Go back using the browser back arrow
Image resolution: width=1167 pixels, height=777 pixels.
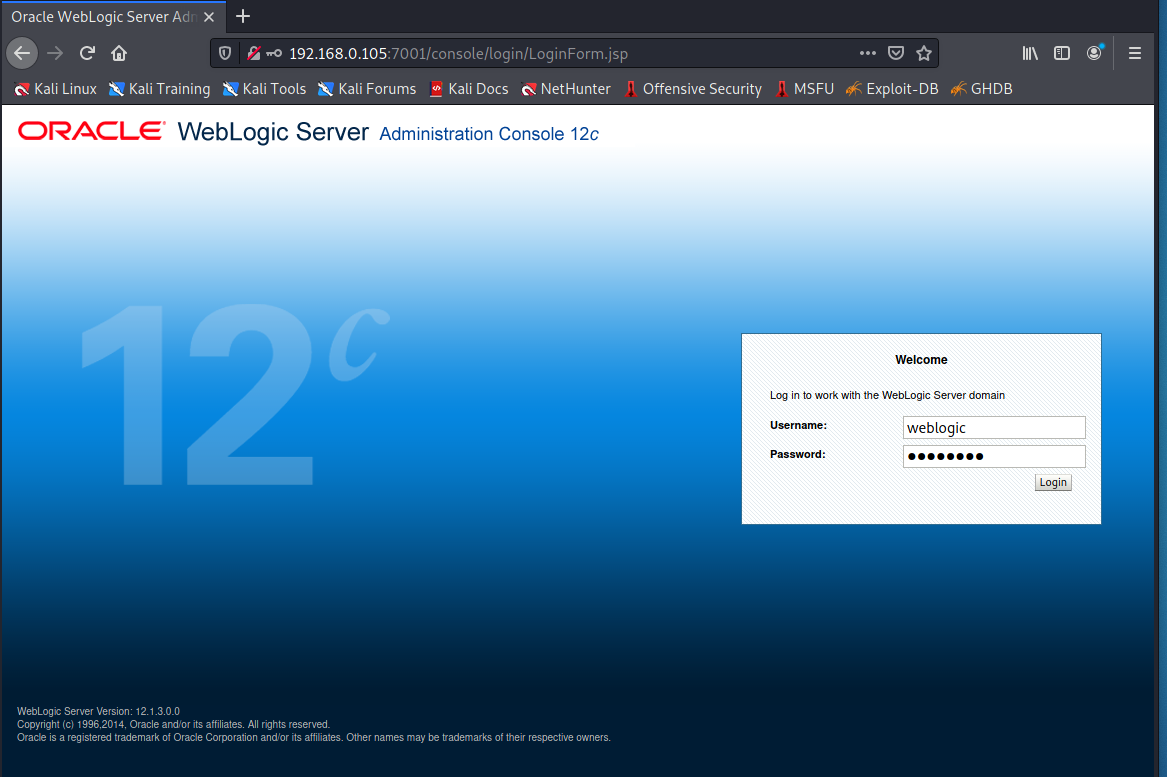(x=22, y=53)
